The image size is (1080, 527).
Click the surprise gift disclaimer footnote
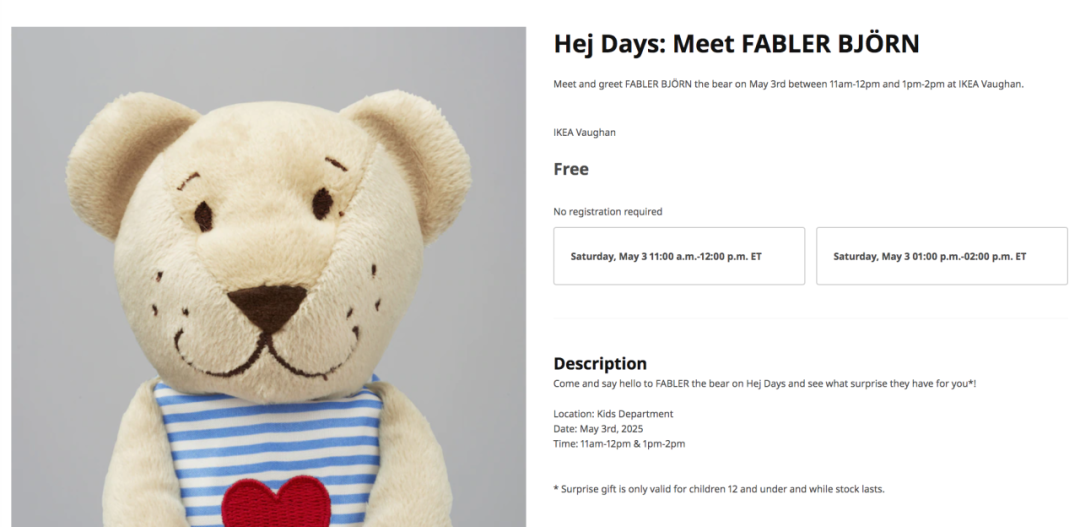[x=718, y=489]
